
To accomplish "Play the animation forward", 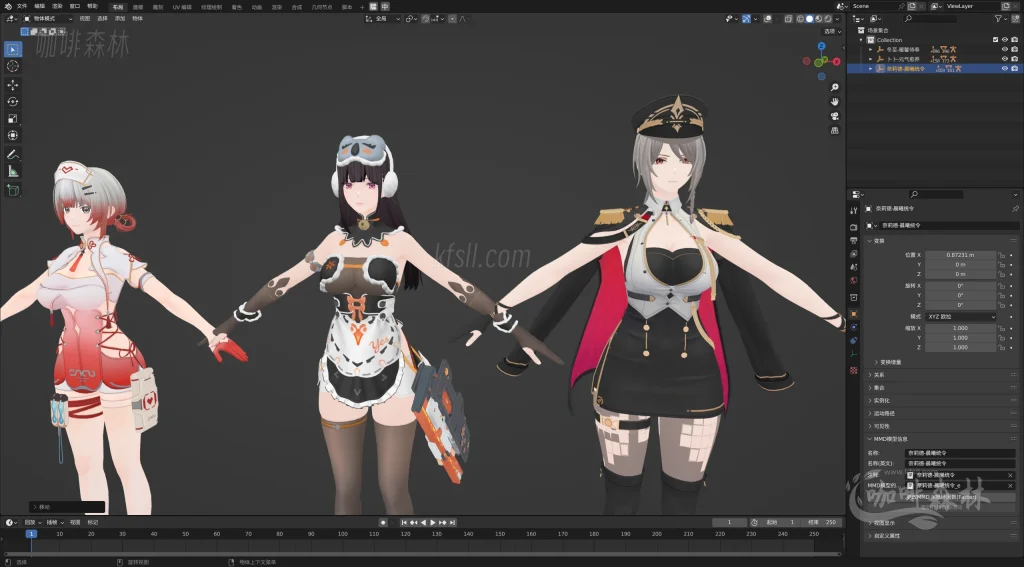I will coord(433,523).
